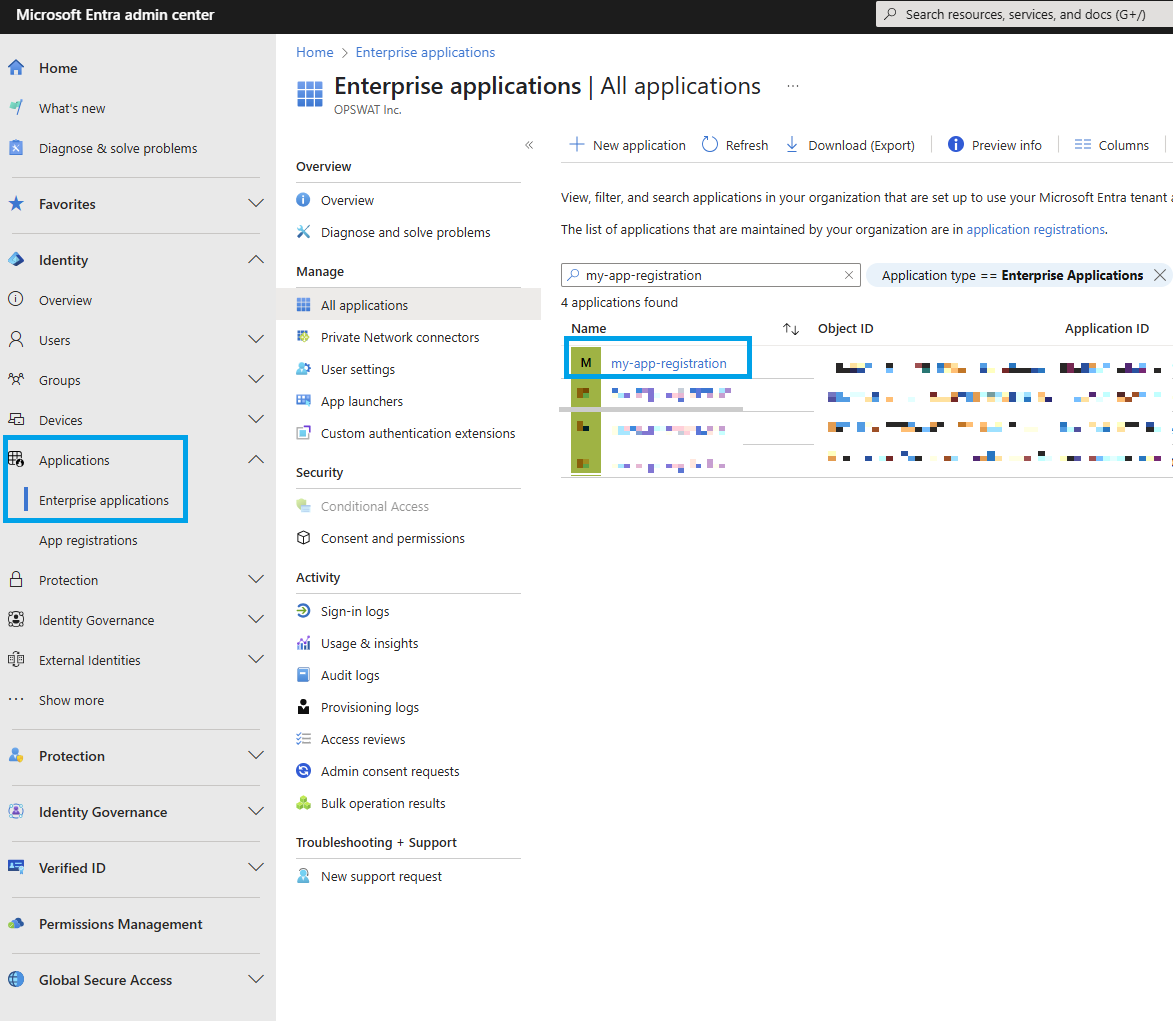The height and width of the screenshot is (1021, 1173).
Task: Expand the External Identities chevron
Action: coord(256,660)
